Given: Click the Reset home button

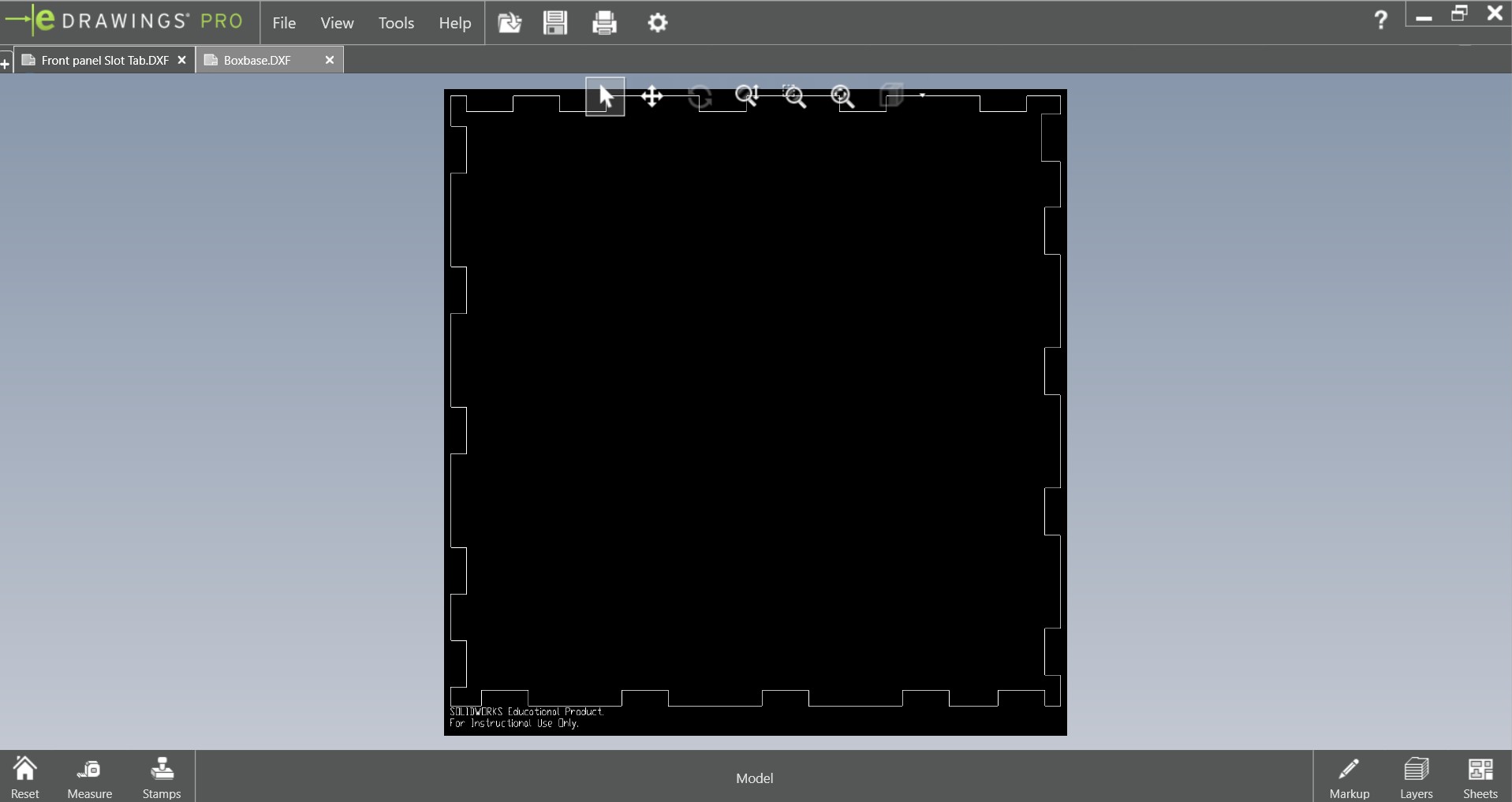Looking at the screenshot, I should (x=24, y=778).
